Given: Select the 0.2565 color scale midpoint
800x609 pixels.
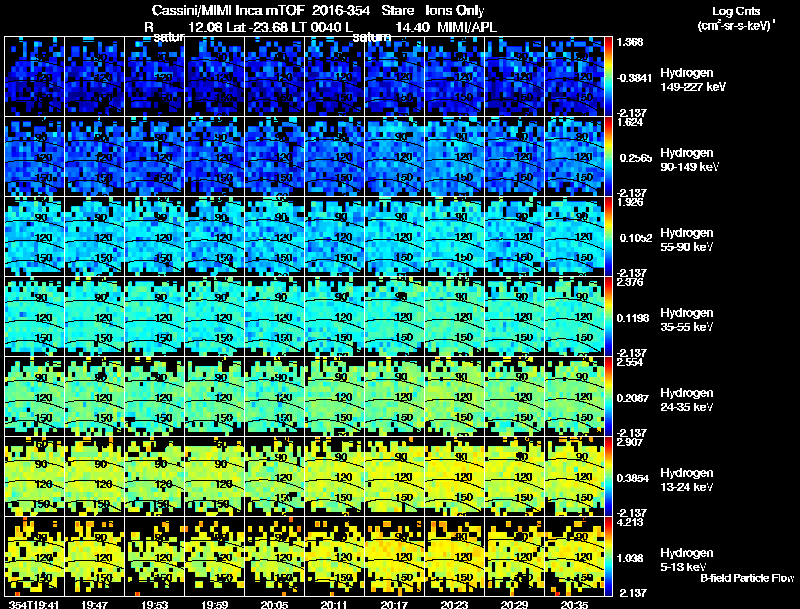Looking at the screenshot, I should click(x=636, y=158).
